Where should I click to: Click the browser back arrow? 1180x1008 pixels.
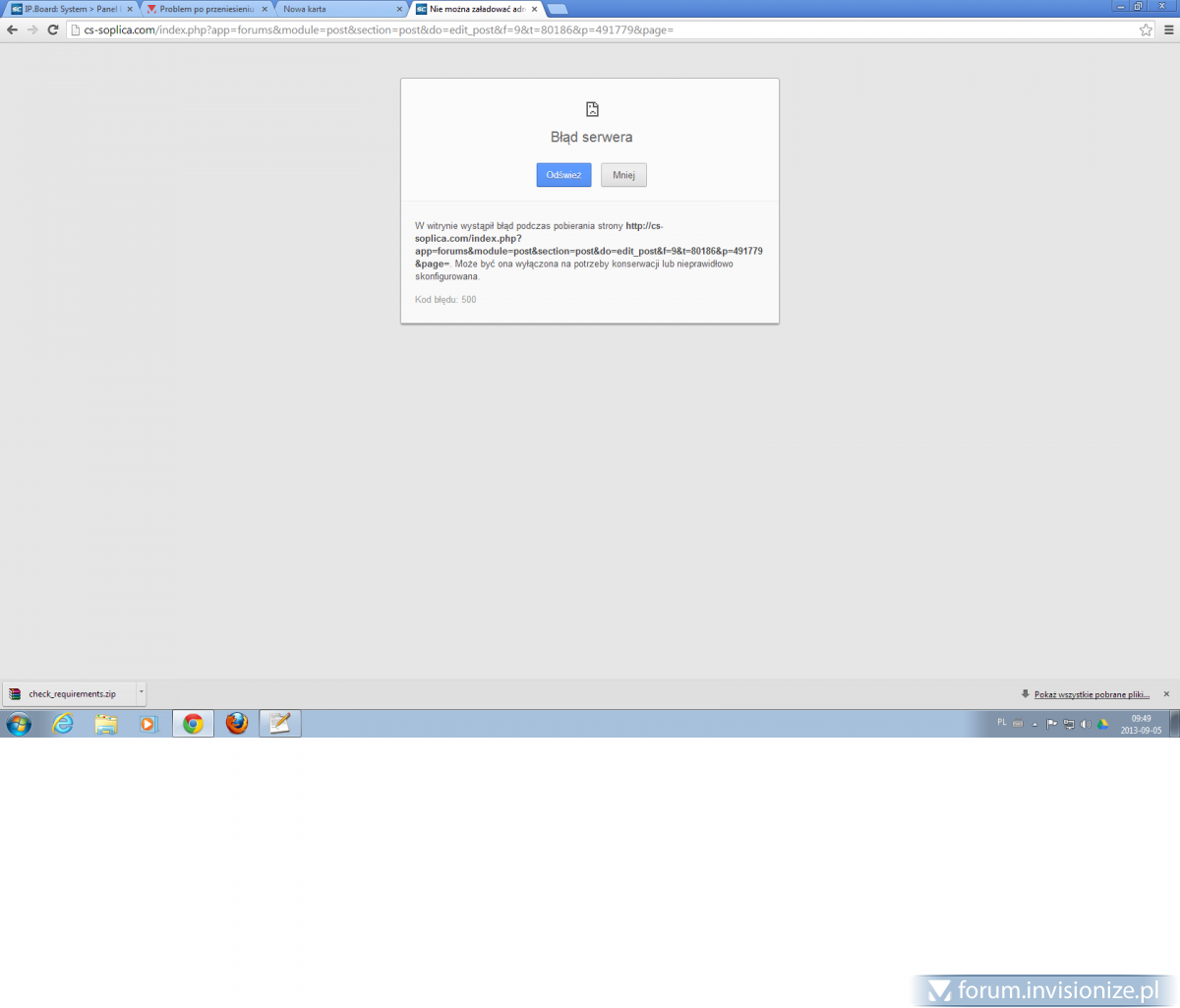tap(12, 30)
